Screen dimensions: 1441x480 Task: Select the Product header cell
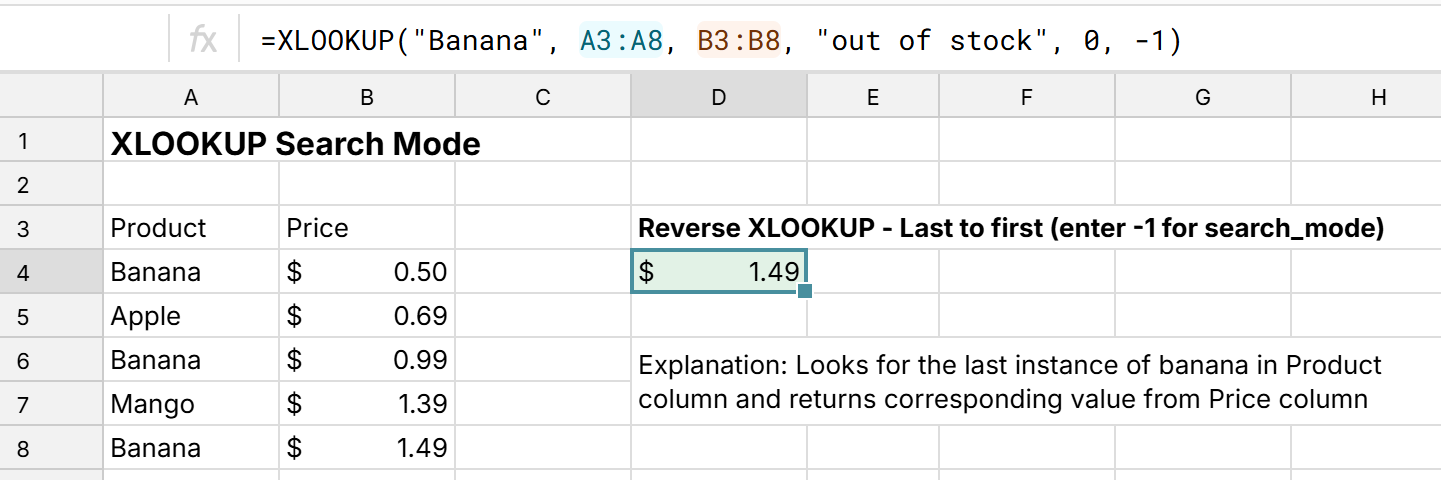pyautogui.click(x=190, y=228)
